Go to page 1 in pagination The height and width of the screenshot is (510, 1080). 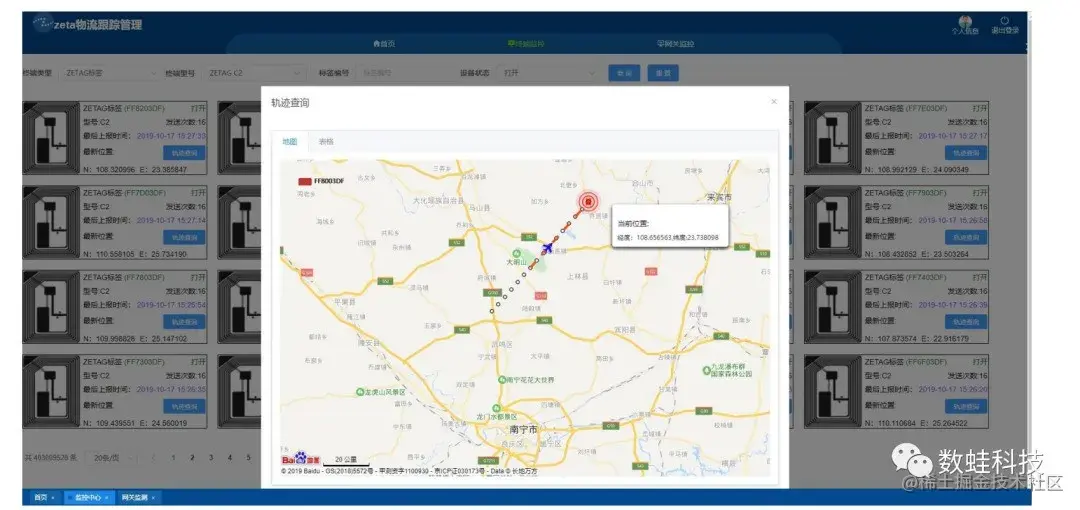click(173, 458)
